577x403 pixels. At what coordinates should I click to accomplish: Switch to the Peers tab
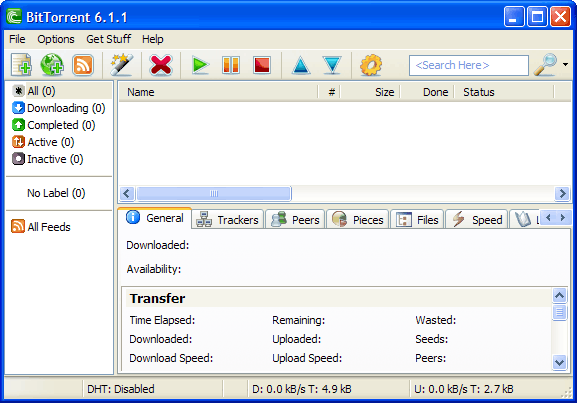(295, 220)
